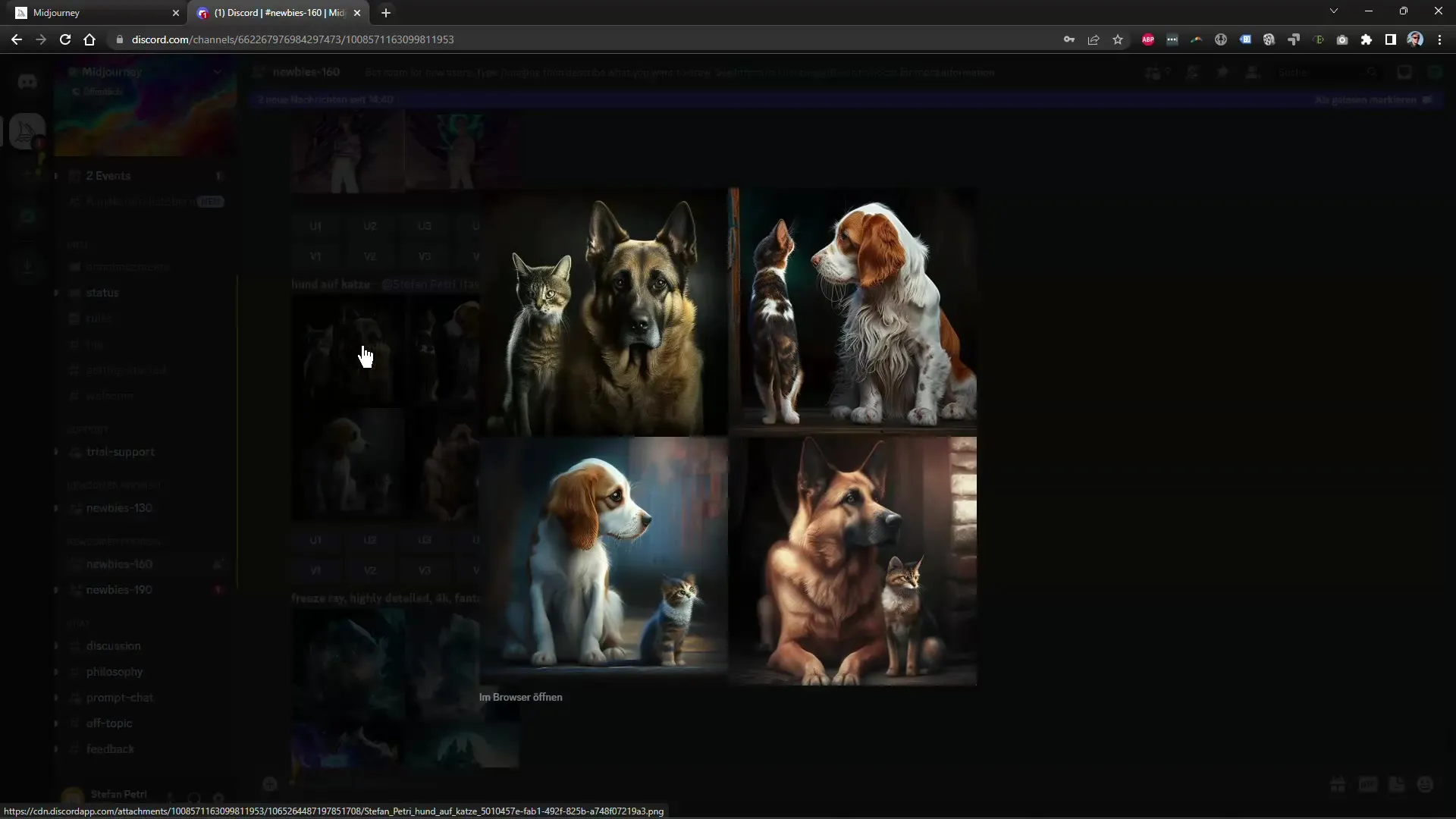Click the member list toggle icon

pyautogui.click(x=1253, y=72)
